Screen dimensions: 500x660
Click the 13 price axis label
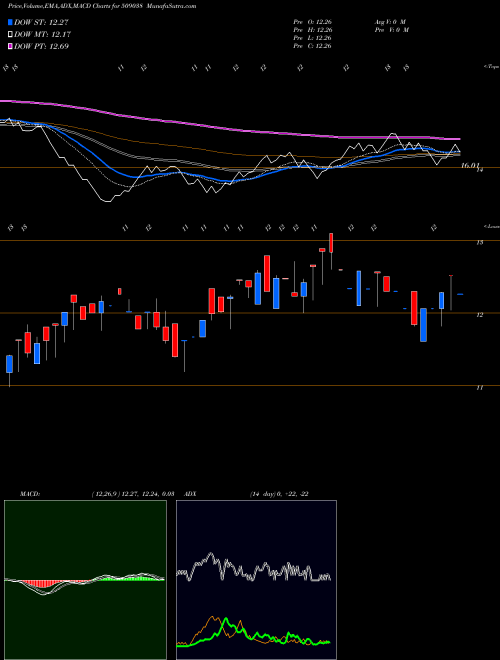point(480,242)
